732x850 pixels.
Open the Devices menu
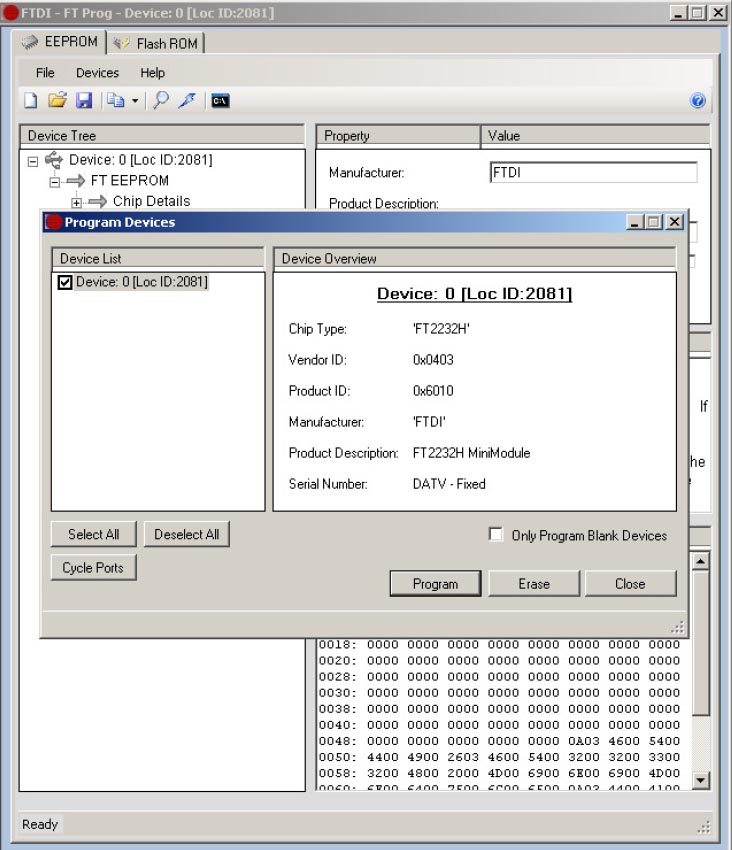tap(97, 73)
